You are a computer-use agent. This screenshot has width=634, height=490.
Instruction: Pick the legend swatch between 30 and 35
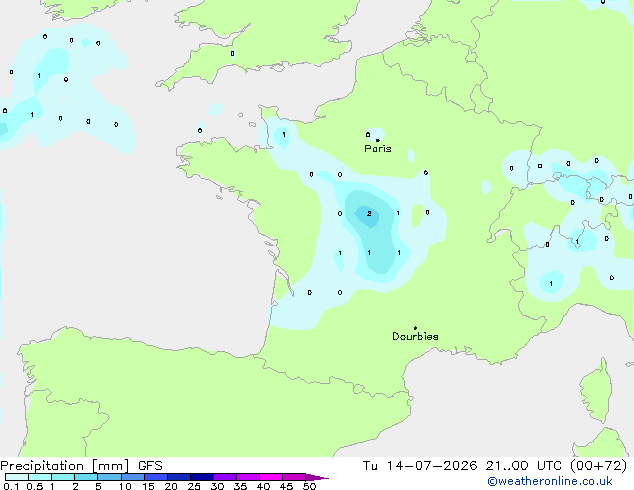[225, 477]
